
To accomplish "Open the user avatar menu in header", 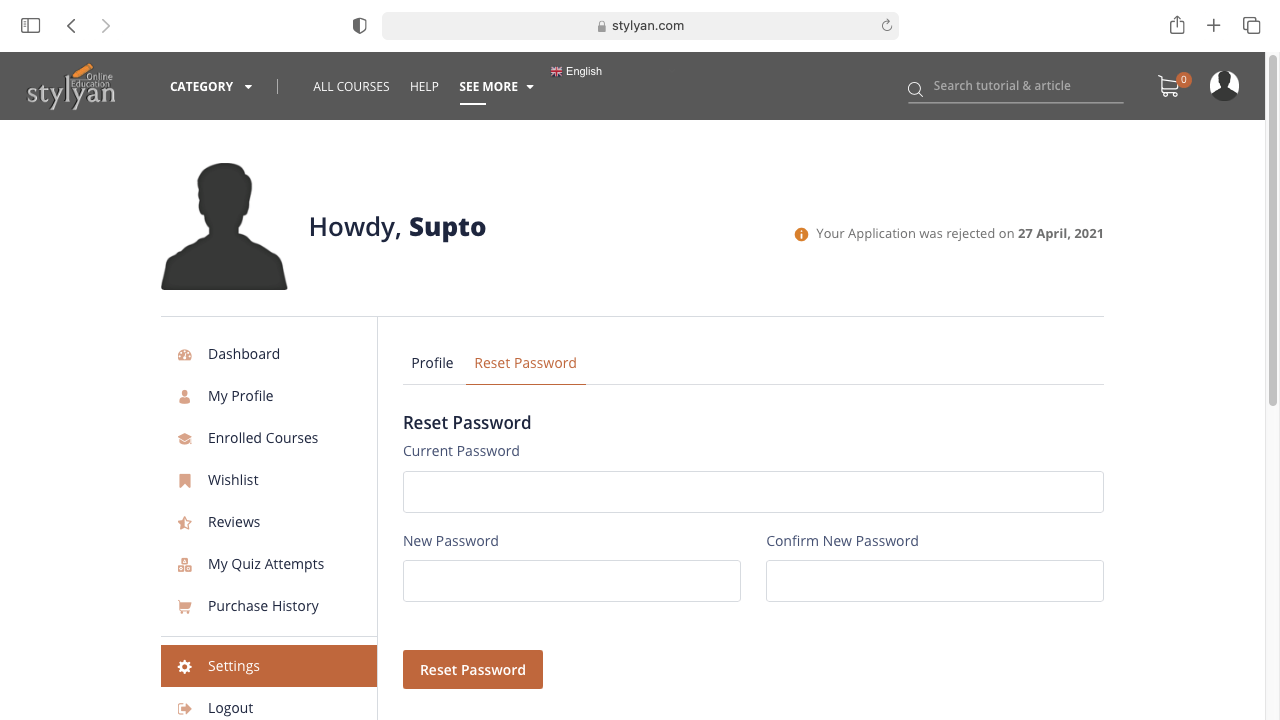I will [1224, 86].
